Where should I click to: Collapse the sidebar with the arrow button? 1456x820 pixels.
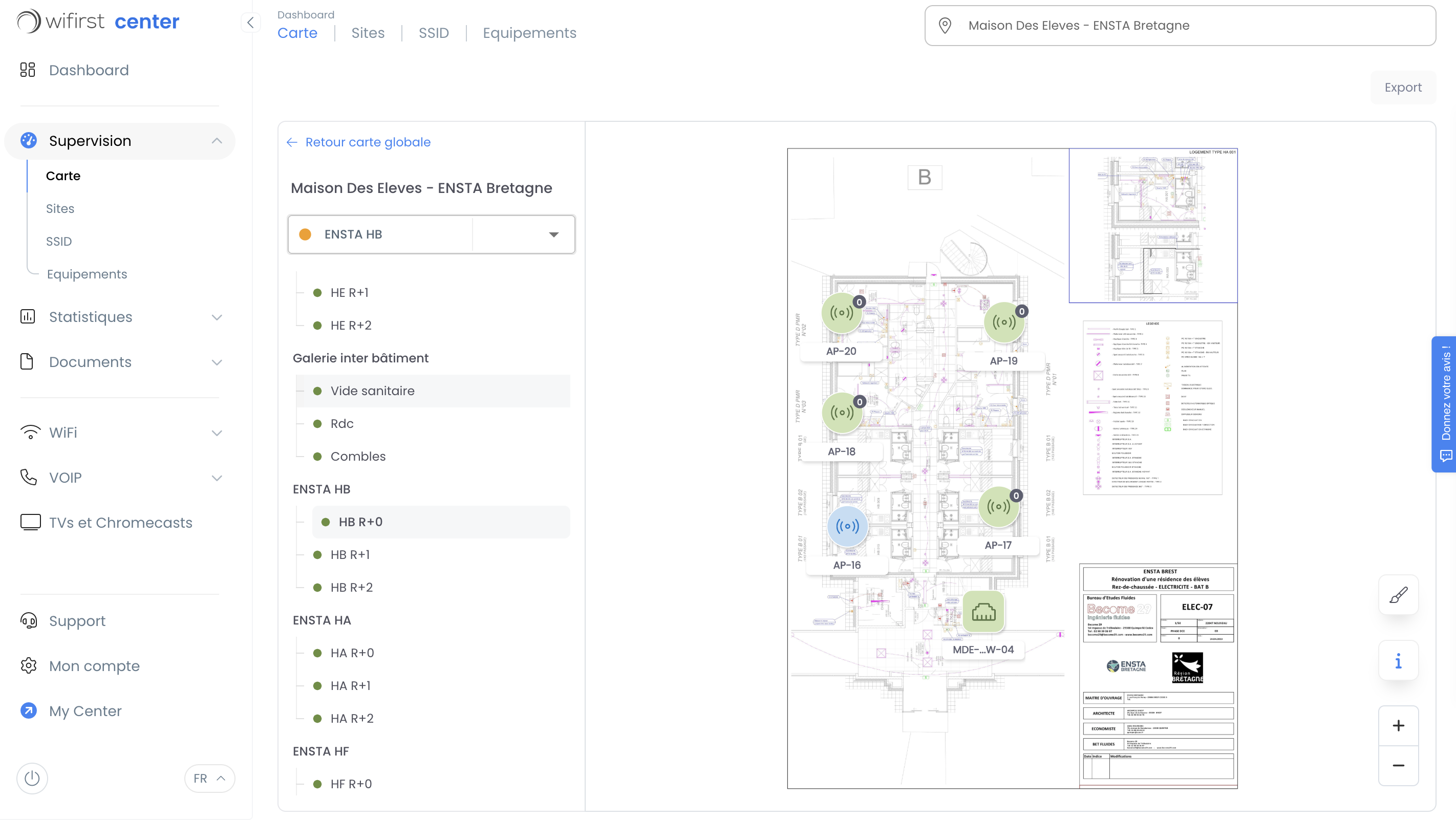pos(250,23)
